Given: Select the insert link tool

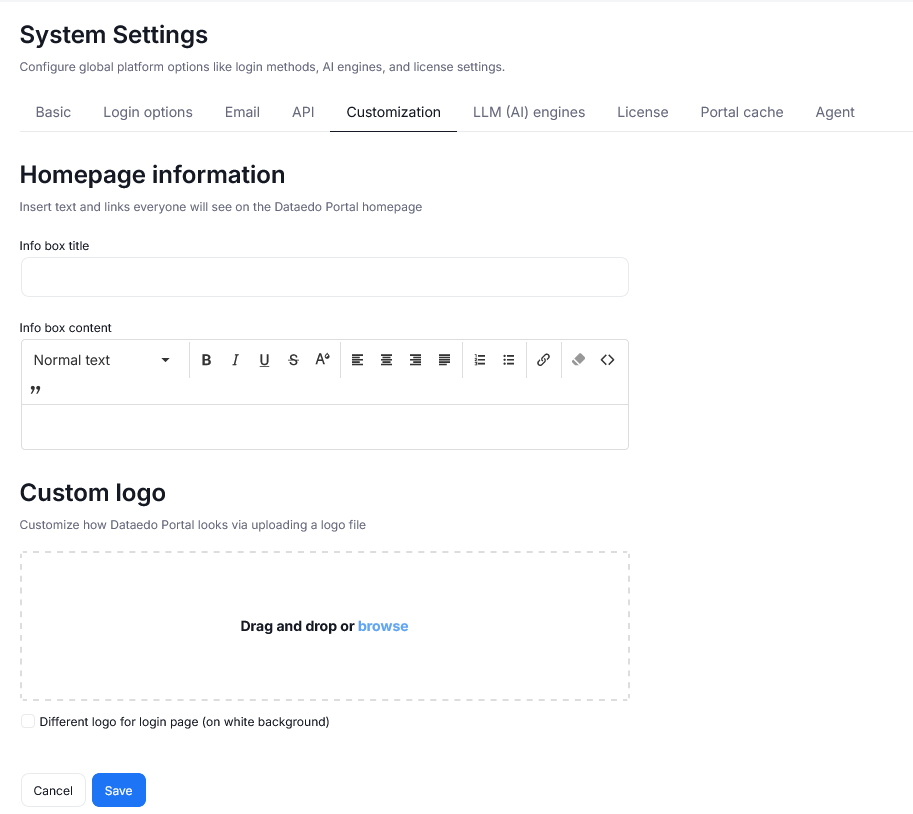Looking at the screenshot, I should pos(543,359).
